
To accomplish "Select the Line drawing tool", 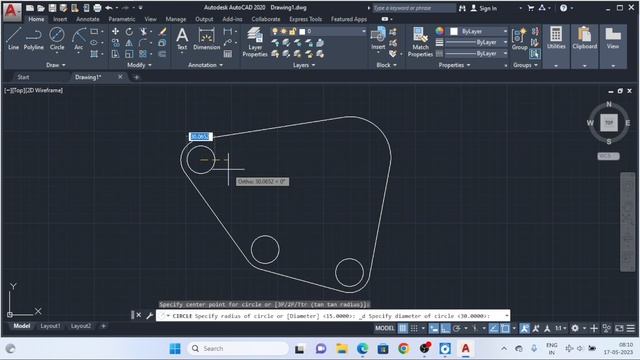I will pyautogui.click(x=13, y=39).
